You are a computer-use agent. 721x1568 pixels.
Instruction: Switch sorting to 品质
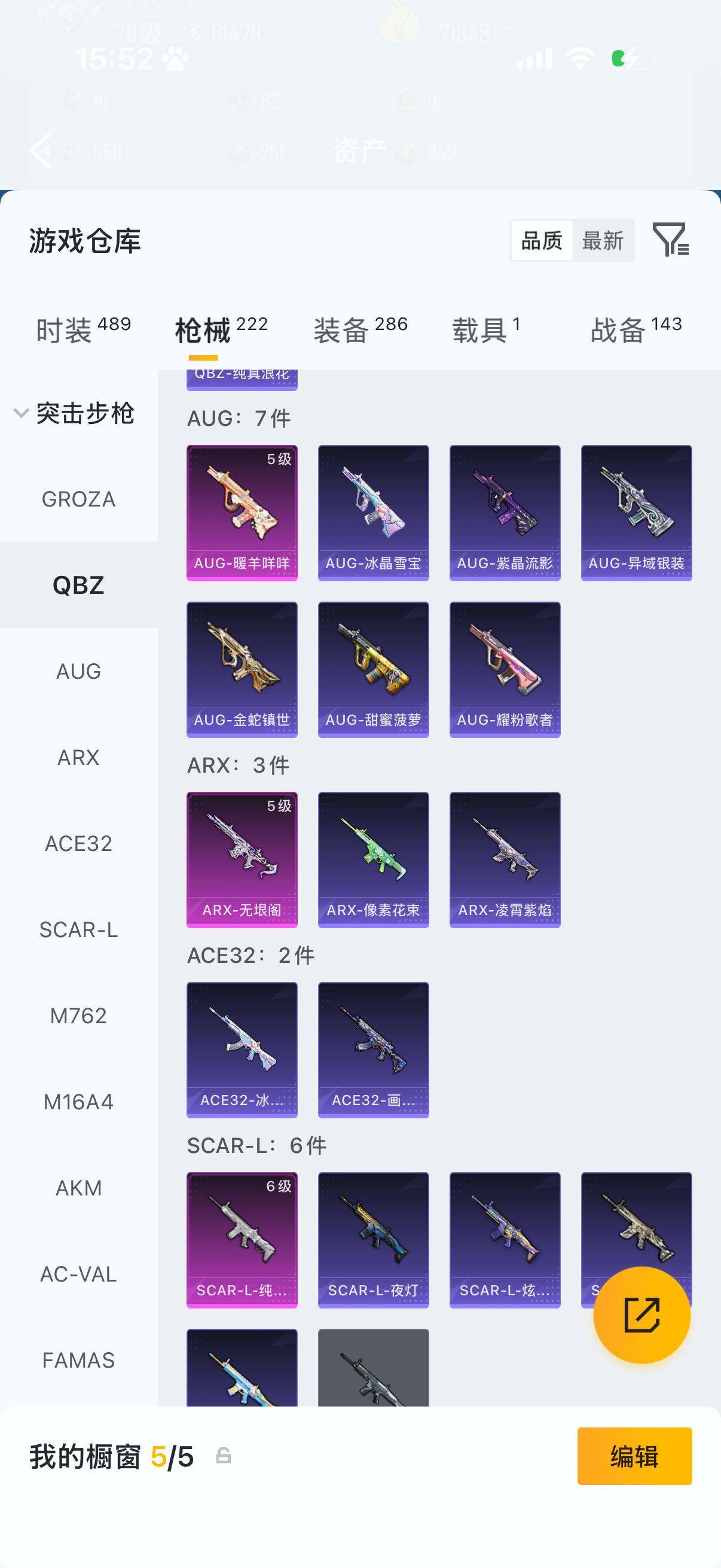pos(542,240)
